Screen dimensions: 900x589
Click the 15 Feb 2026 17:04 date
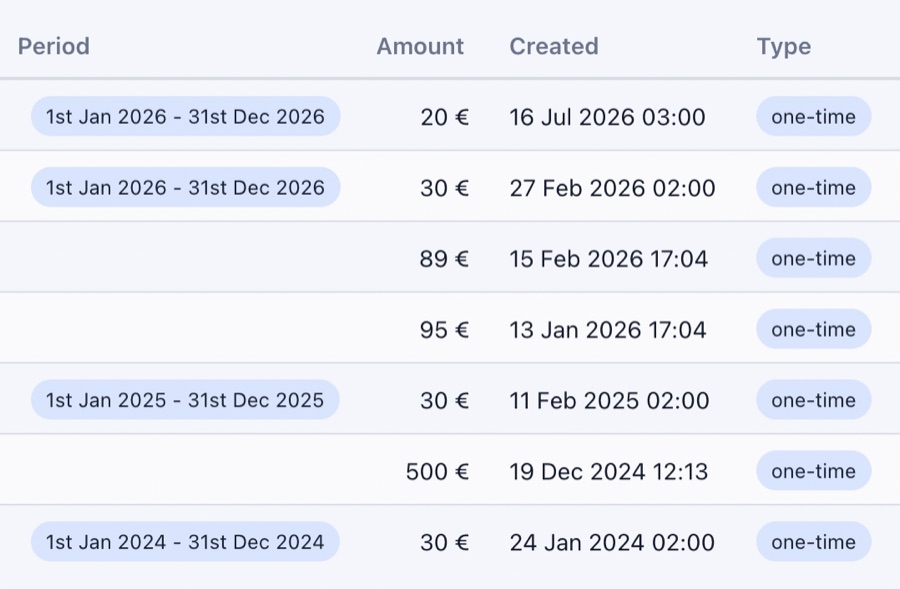click(608, 259)
